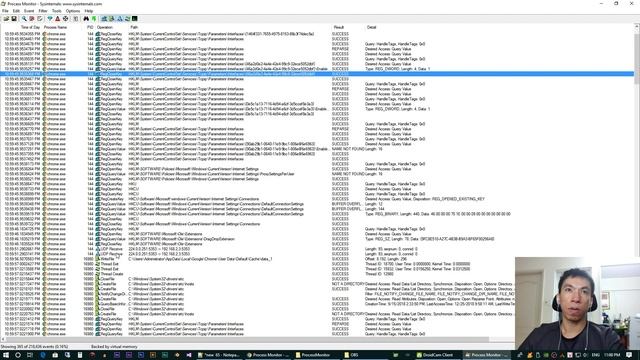Toggle event capture with the magnifier icon
Screen dimensions: 640x360
click(x=24, y=19)
